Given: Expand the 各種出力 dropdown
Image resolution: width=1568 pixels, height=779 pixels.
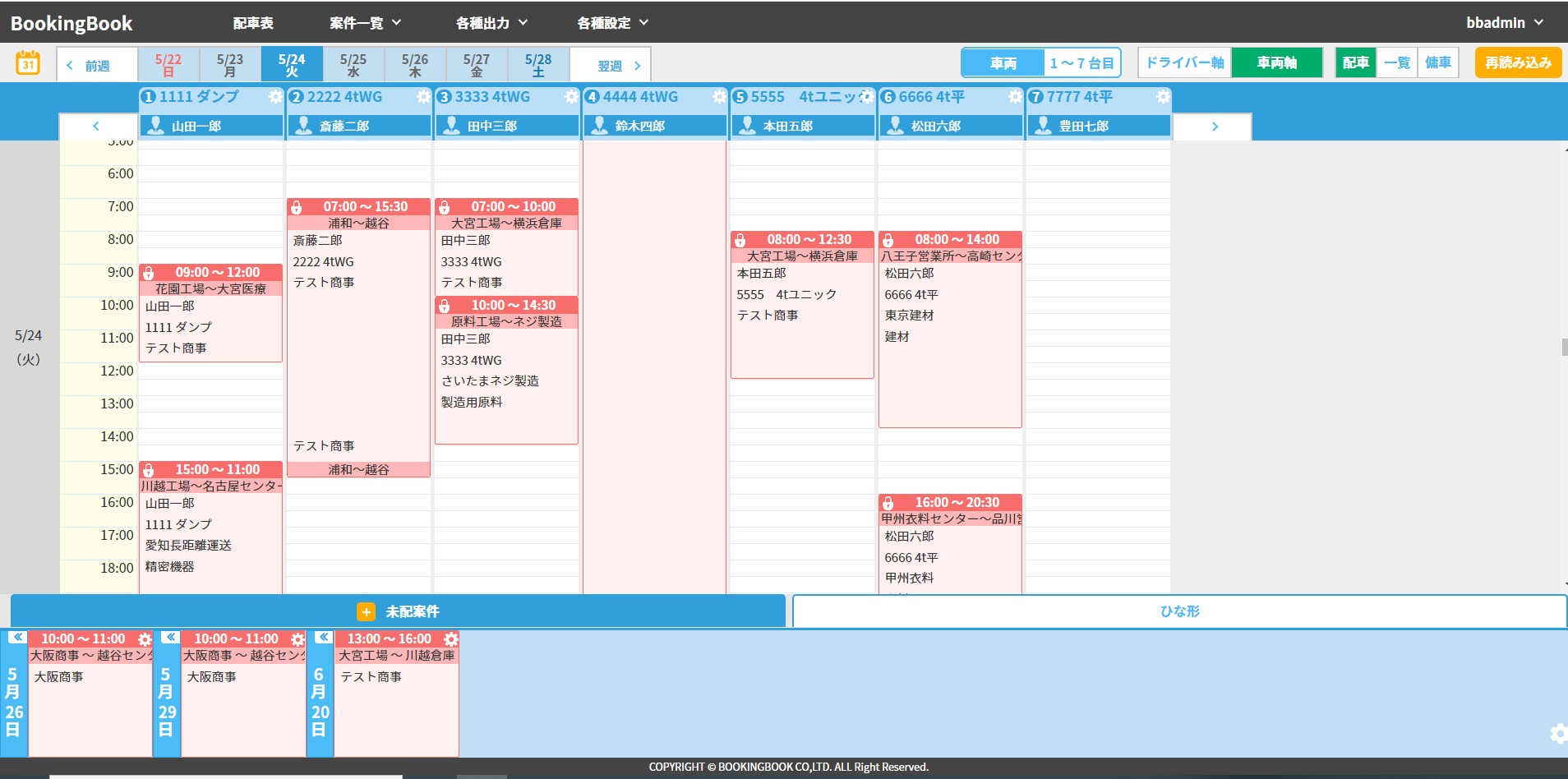Looking at the screenshot, I should [x=484, y=23].
